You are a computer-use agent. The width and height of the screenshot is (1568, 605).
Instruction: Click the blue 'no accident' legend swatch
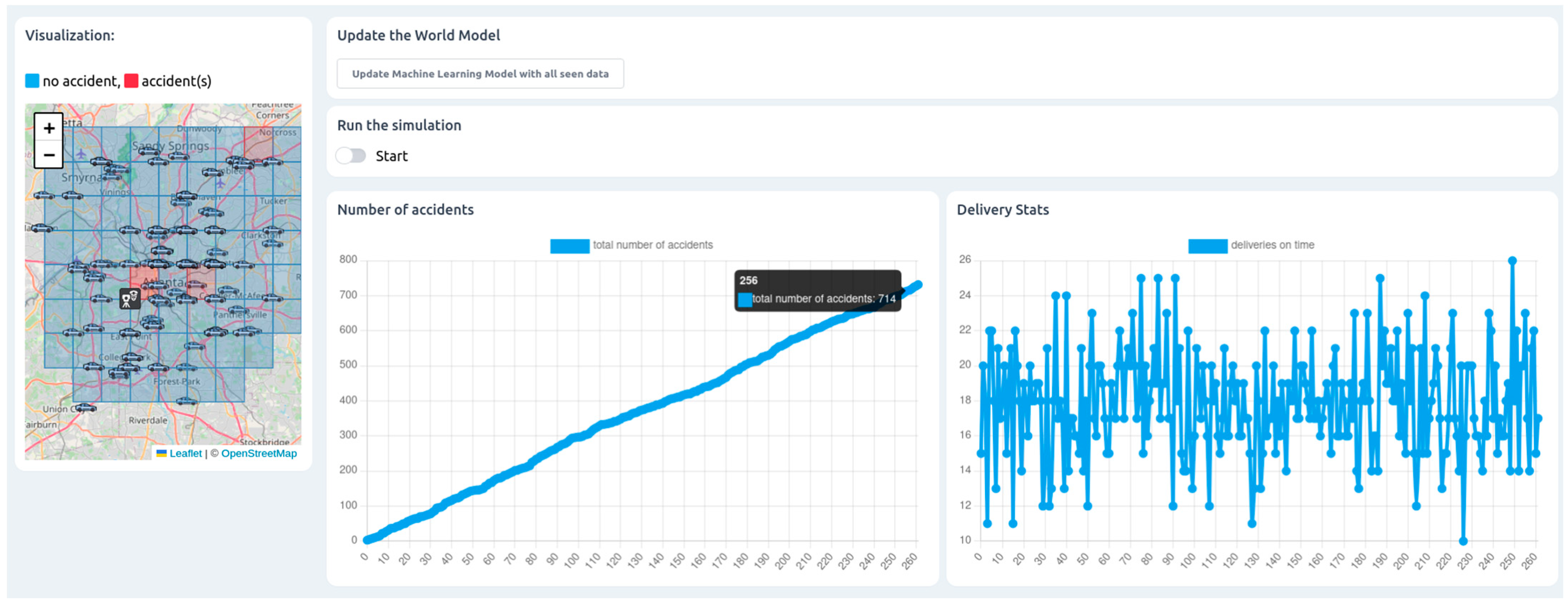(32, 81)
